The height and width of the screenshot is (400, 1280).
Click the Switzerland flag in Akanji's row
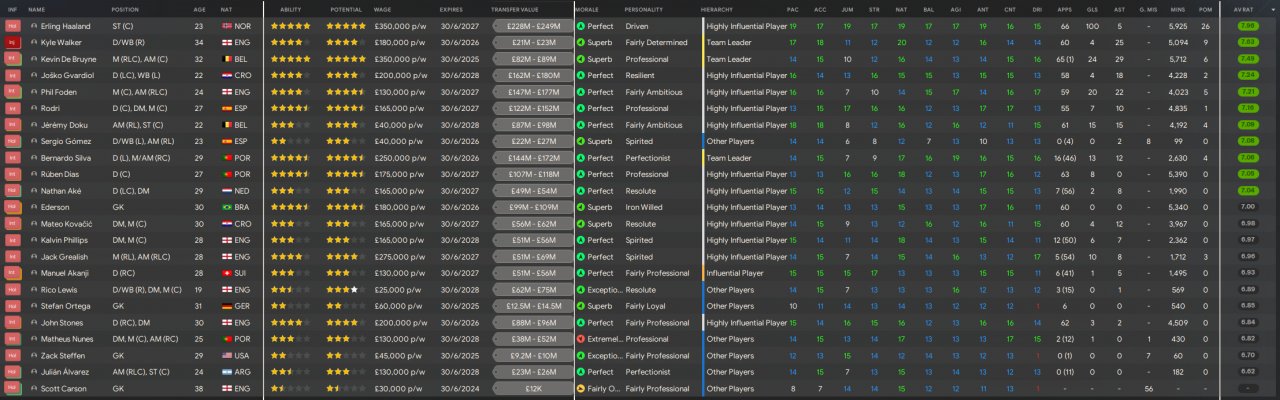[226, 273]
